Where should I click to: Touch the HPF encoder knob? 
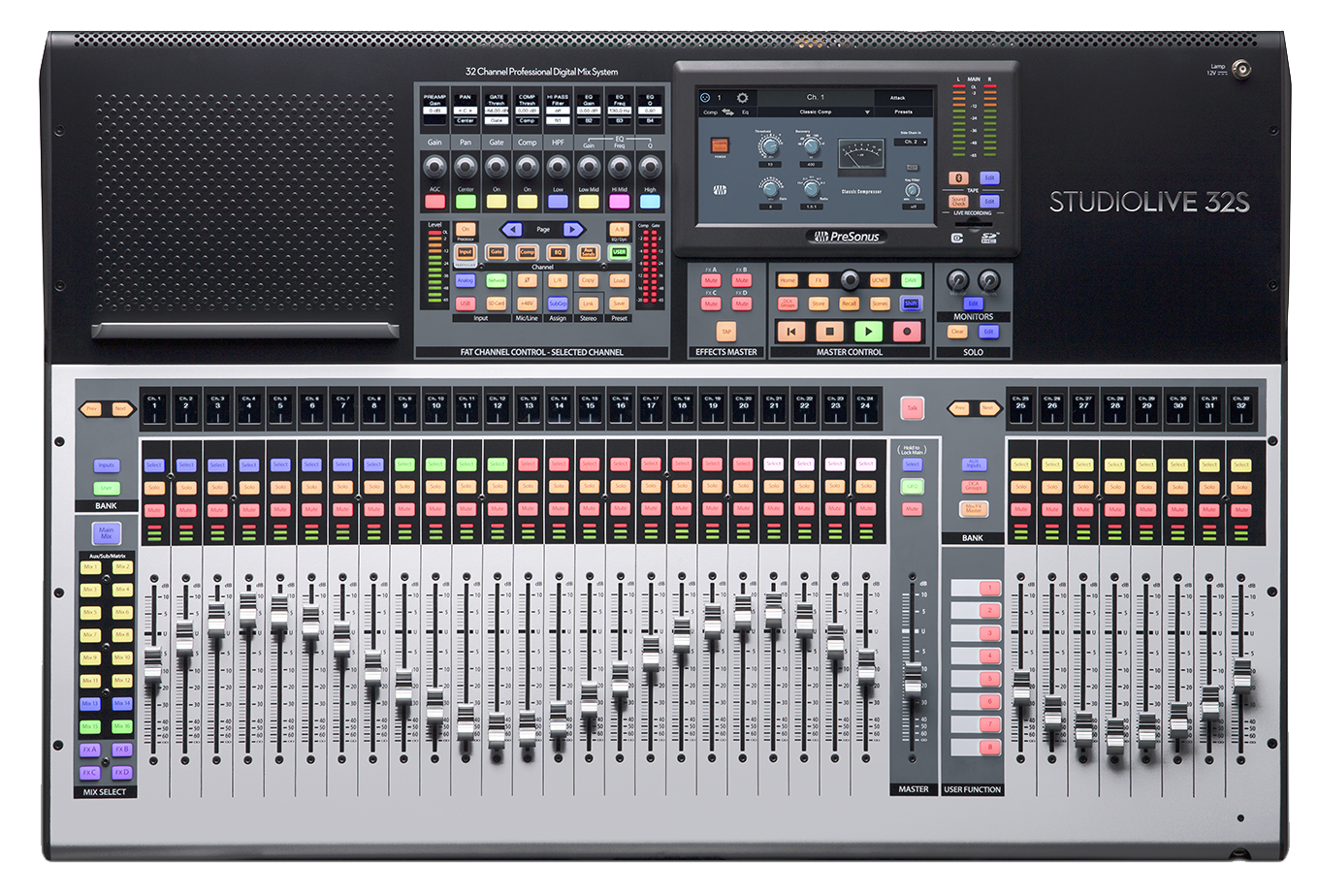point(558,167)
